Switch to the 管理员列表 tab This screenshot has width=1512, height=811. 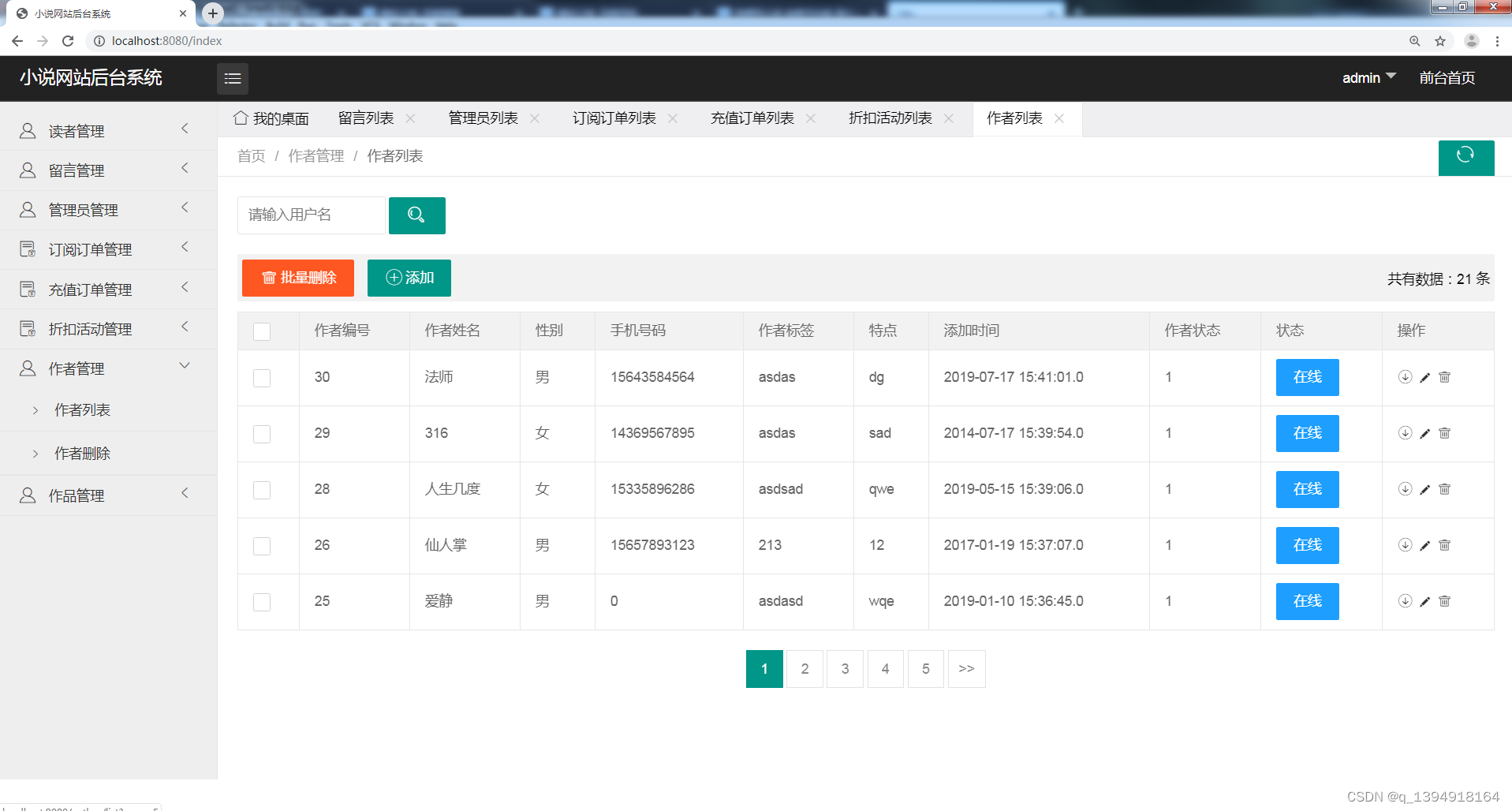click(x=483, y=118)
